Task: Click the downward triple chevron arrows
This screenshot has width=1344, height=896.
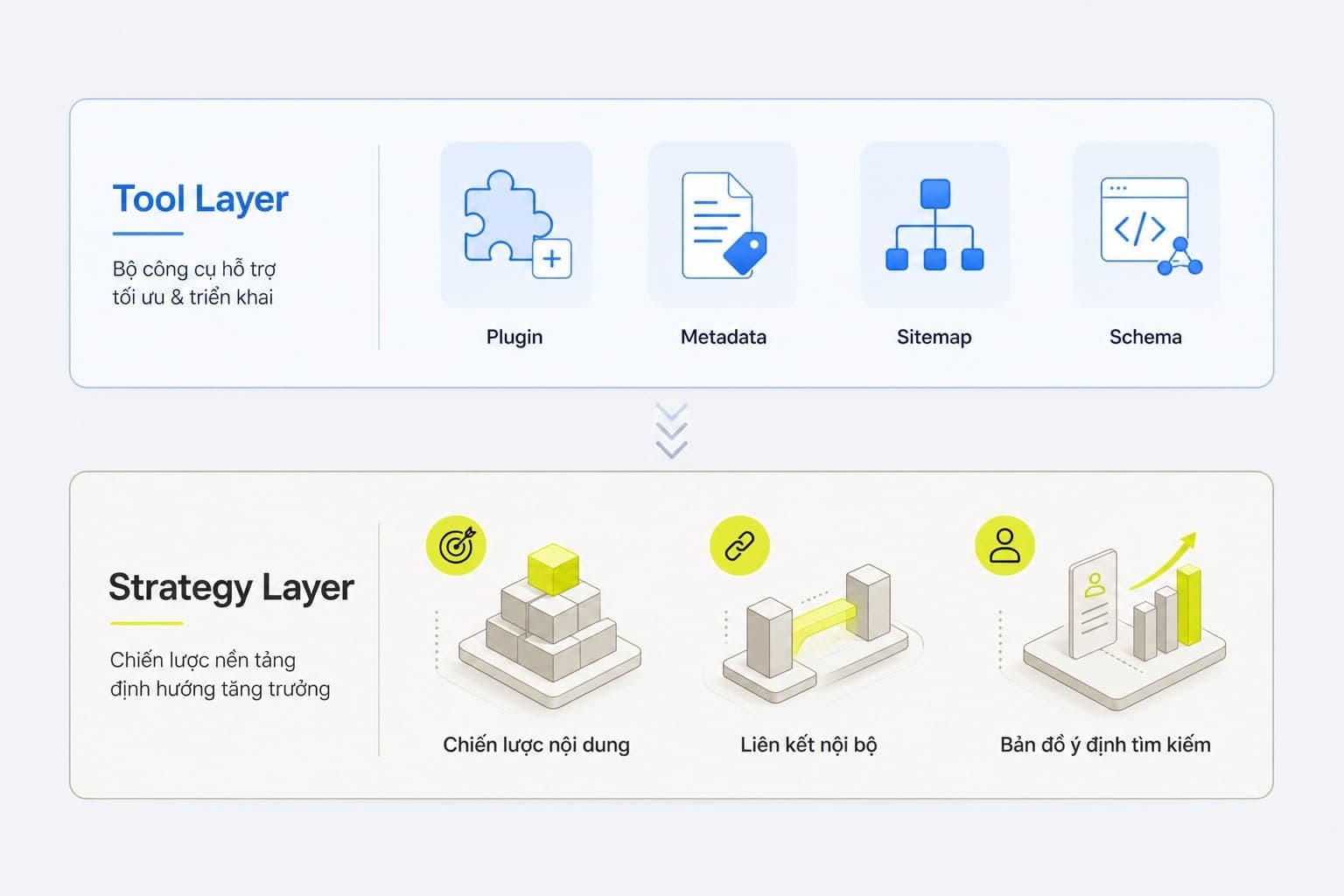Action: coord(671,430)
